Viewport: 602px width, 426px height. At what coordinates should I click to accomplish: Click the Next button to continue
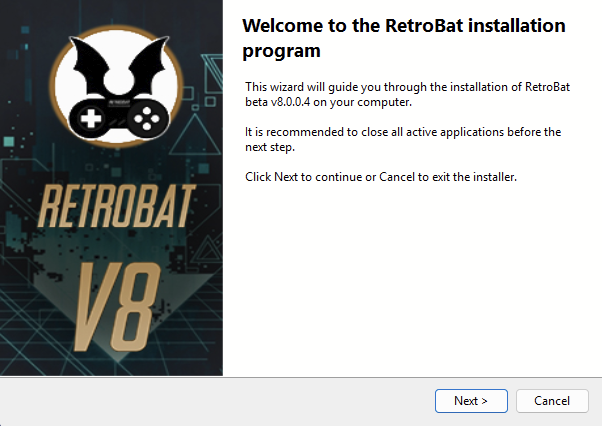click(x=471, y=400)
